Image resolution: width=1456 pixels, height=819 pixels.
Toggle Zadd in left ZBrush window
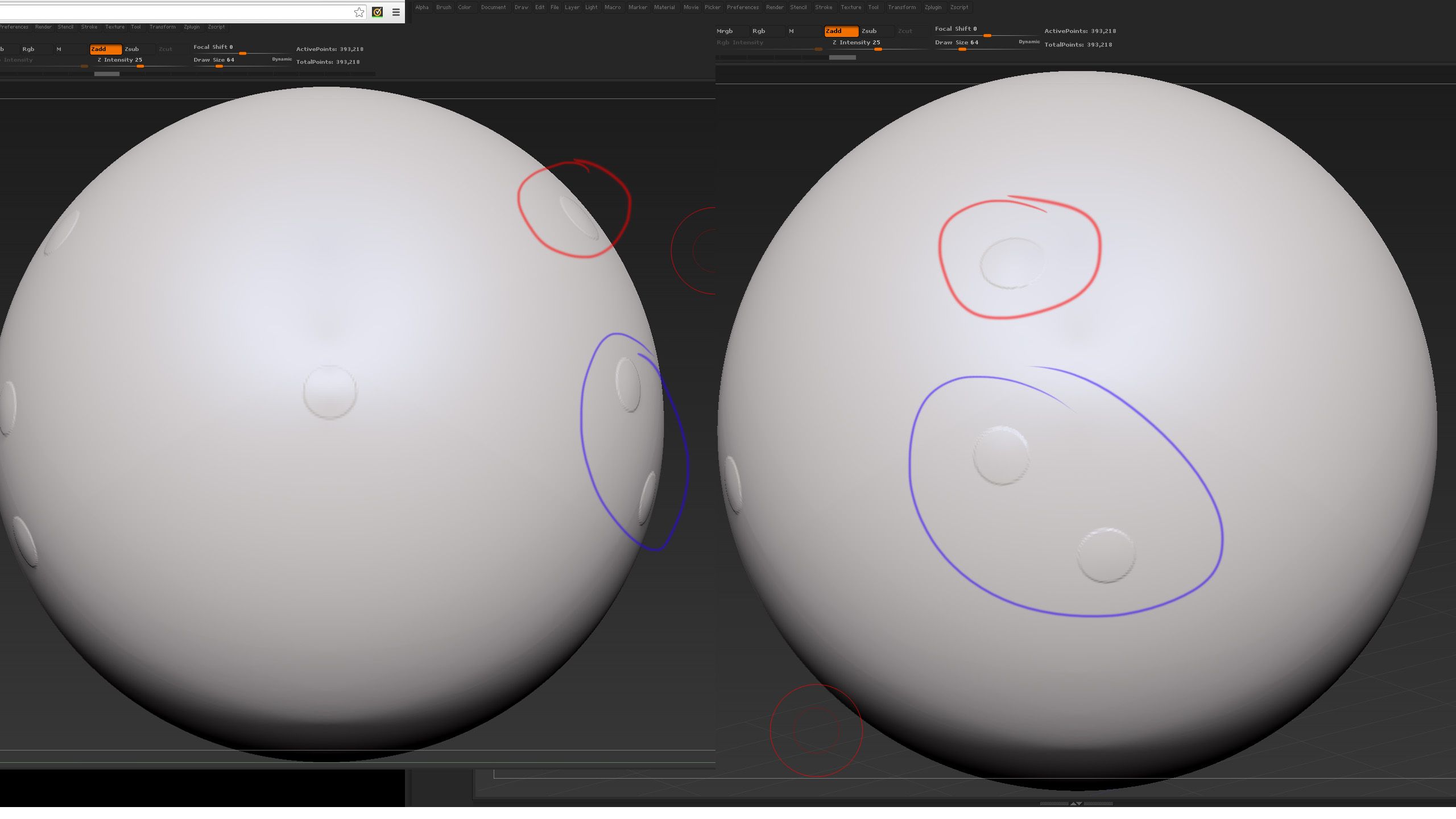coord(106,49)
